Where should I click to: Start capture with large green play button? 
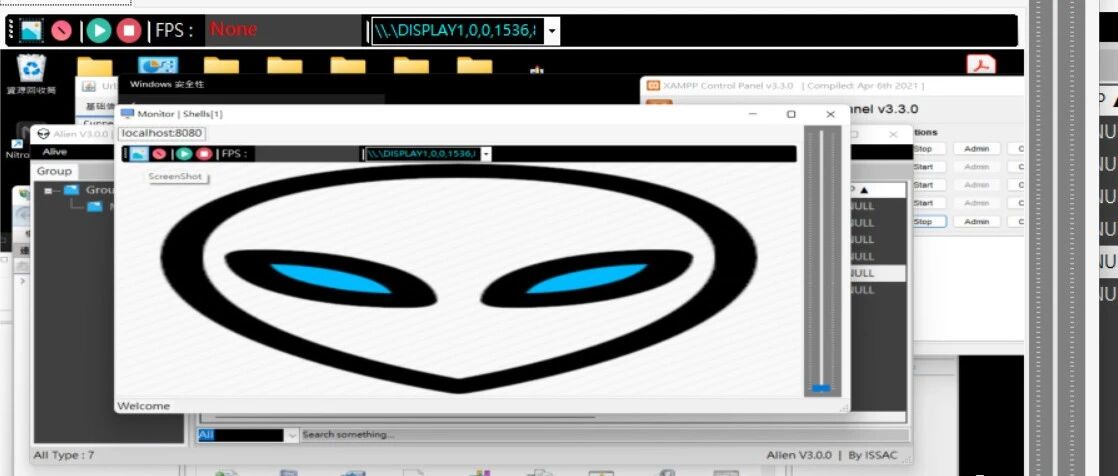point(99,31)
